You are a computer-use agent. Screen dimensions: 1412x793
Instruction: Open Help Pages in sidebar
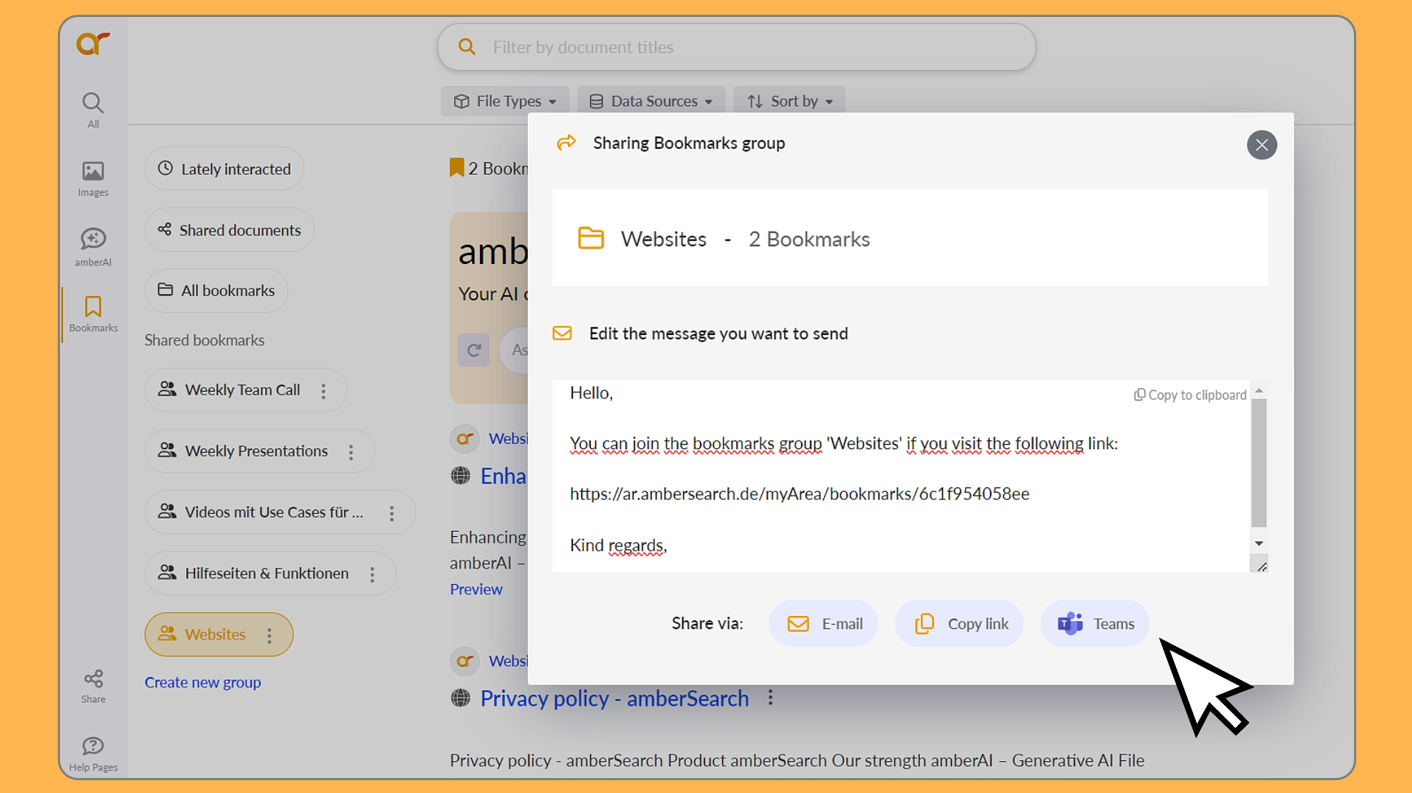pos(93,754)
